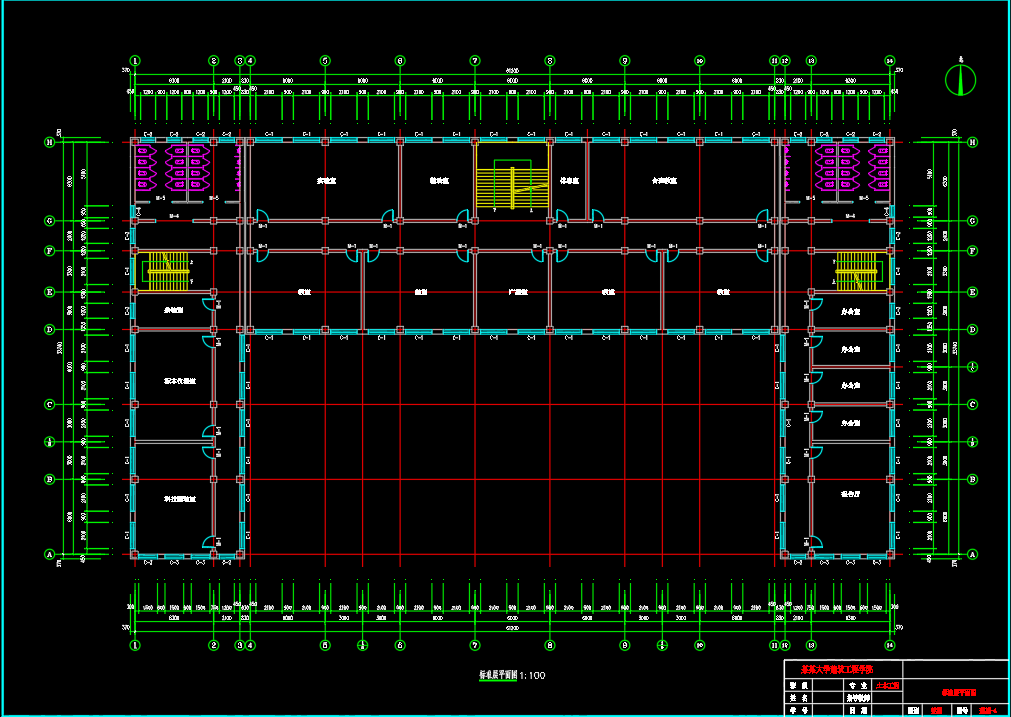The height and width of the screenshot is (717, 1011).
Task: Click the red university name in title block
Action: pos(838,669)
